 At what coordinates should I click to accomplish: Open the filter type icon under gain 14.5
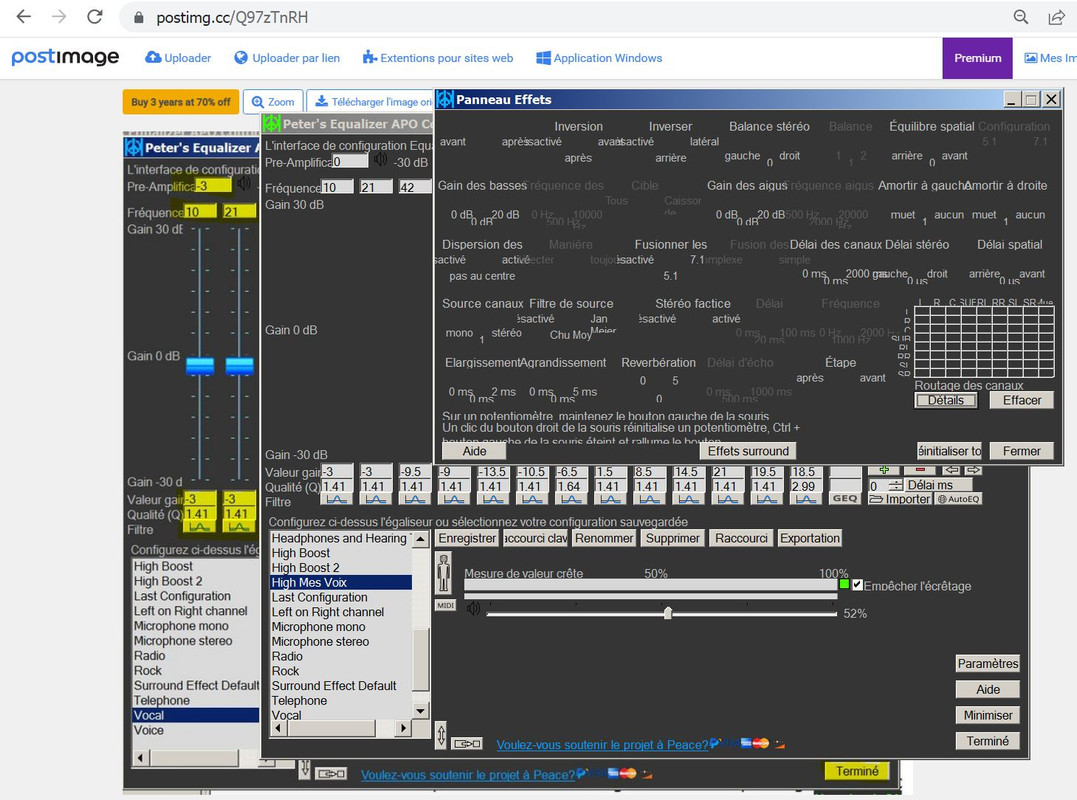[688, 500]
